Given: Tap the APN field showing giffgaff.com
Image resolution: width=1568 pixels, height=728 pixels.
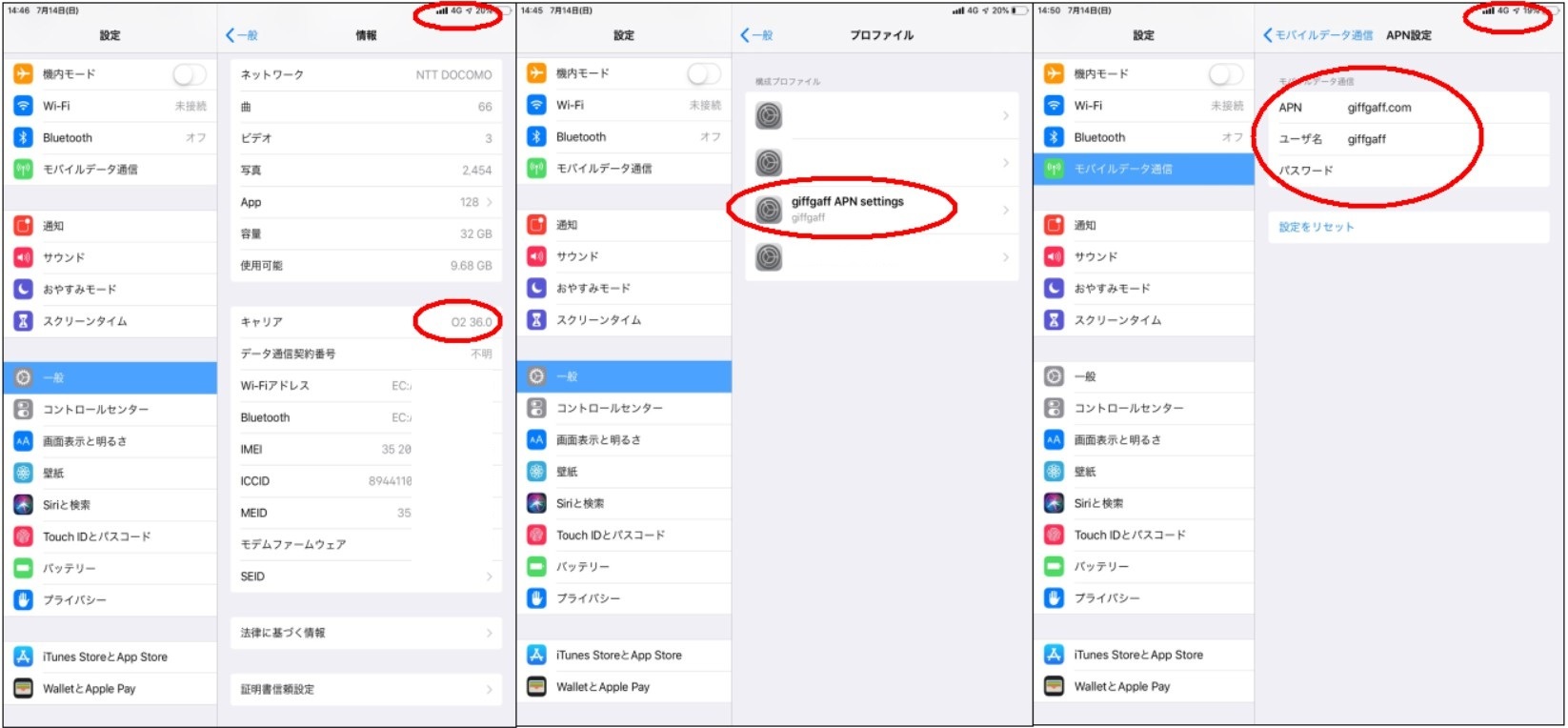Looking at the screenshot, I should coord(1408,108).
